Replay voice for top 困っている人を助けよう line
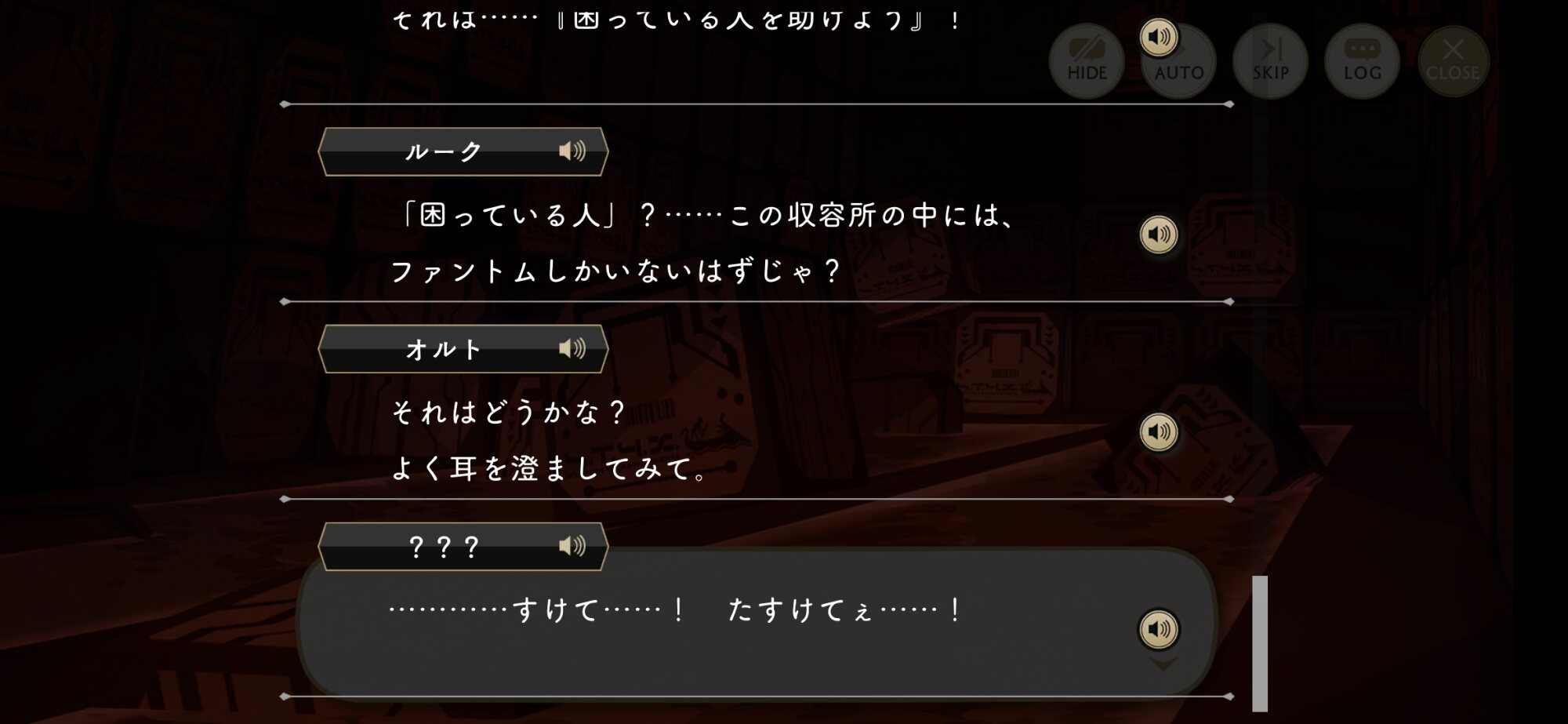 click(1159, 37)
